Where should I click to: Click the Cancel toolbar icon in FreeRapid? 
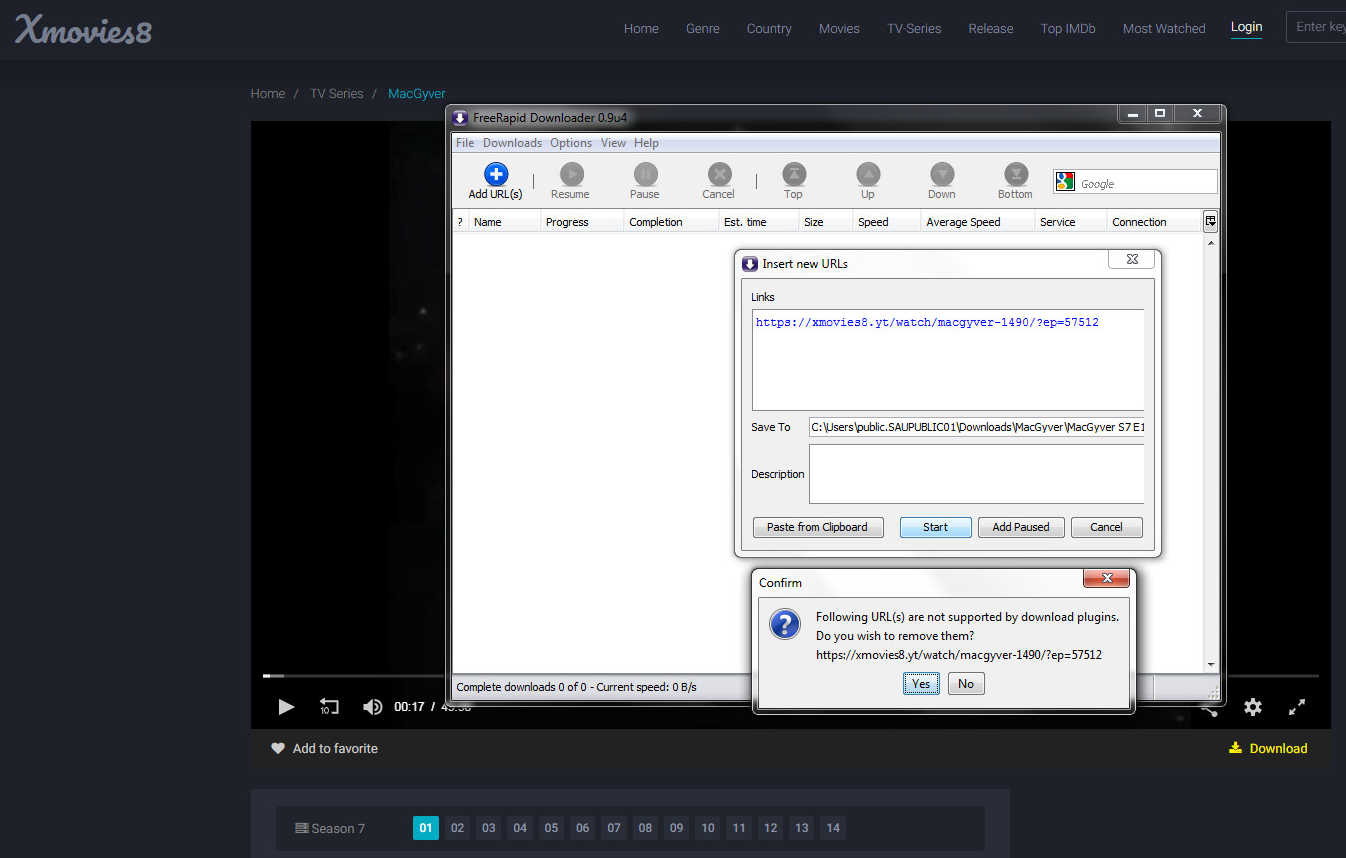point(719,174)
